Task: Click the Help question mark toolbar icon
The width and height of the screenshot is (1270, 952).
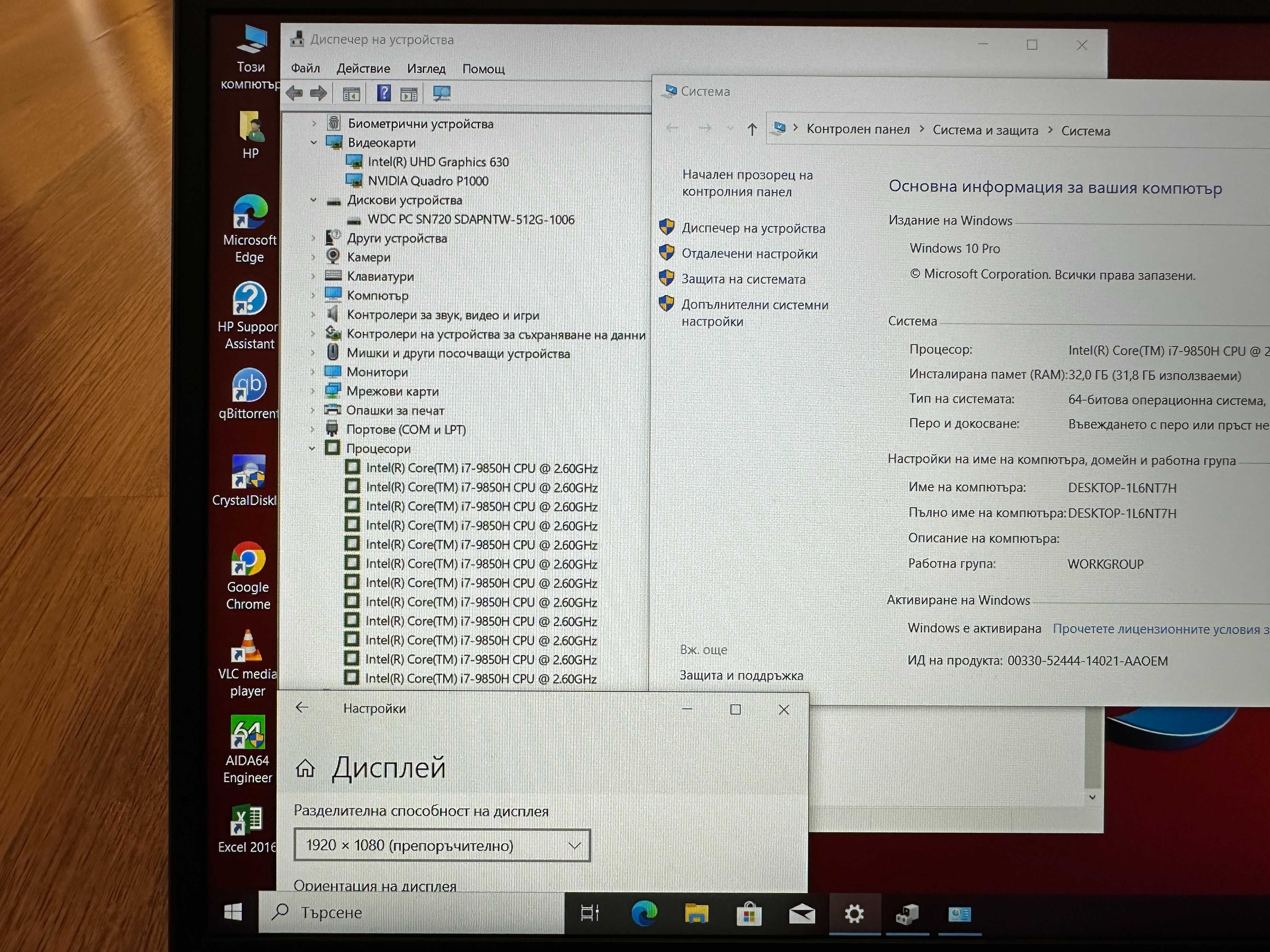Action: point(384,93)
